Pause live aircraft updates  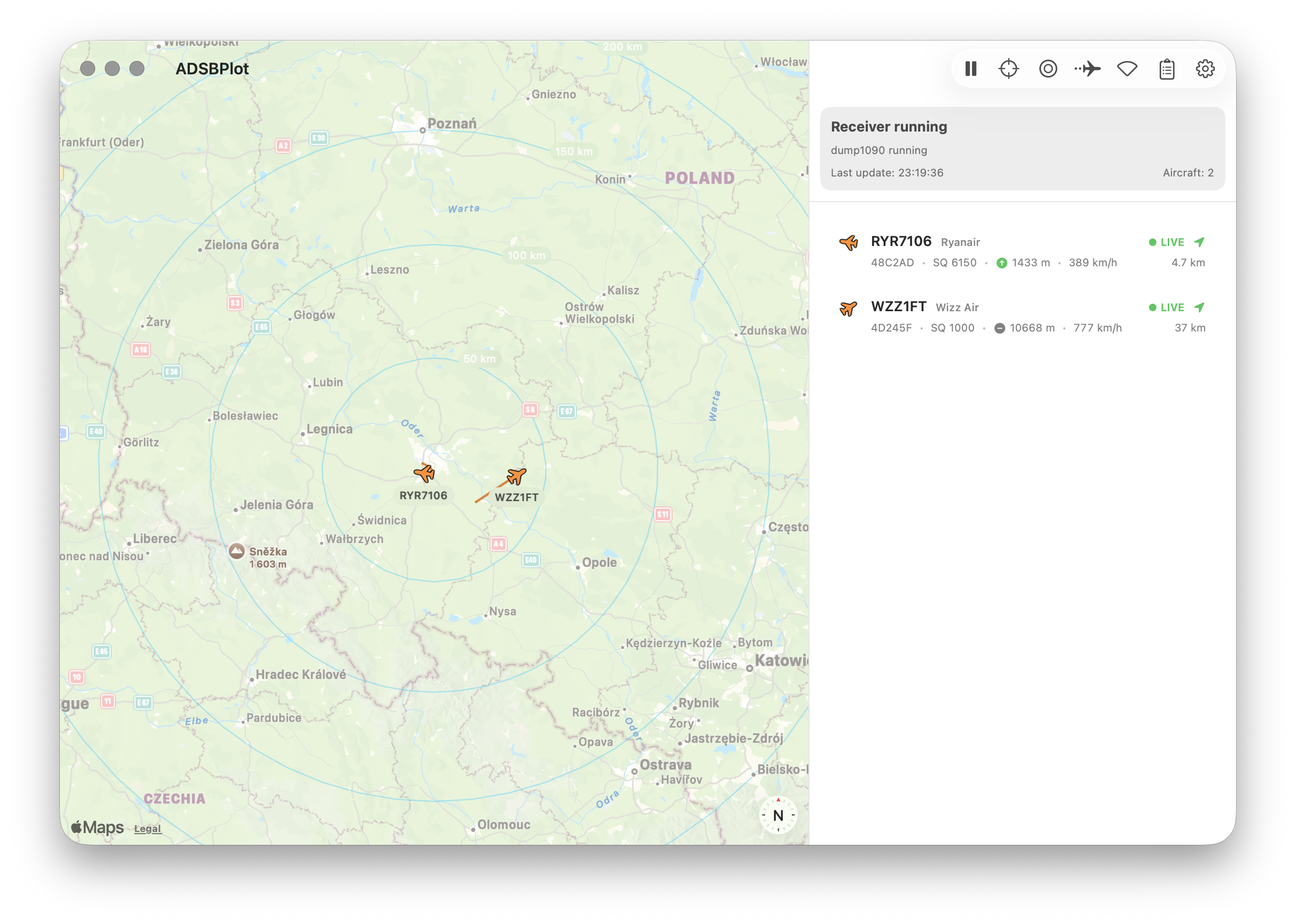pyautogui.click(x=970, y=68)
